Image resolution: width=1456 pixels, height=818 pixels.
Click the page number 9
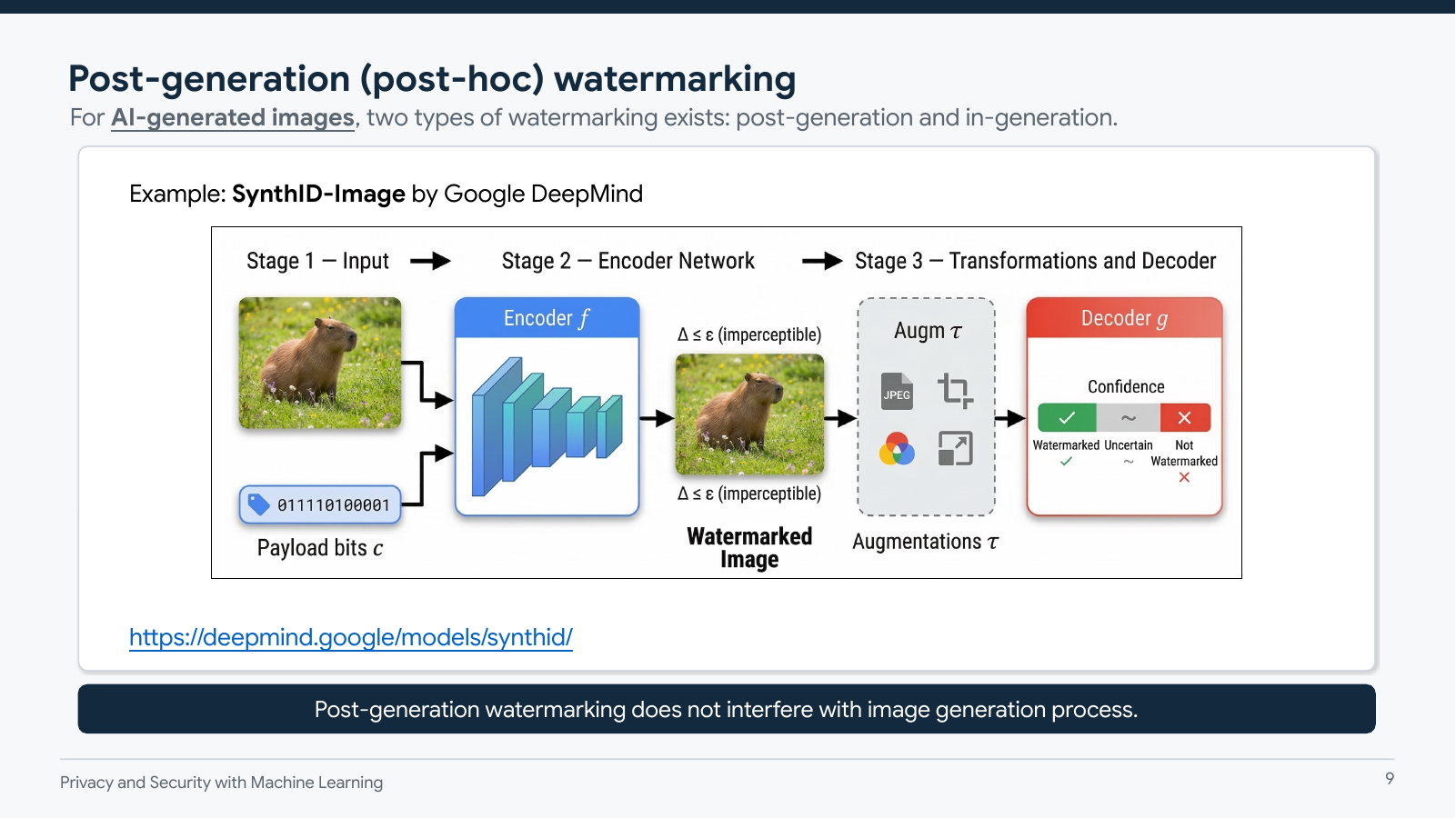pyautogui.click(x=1390, y=778)
